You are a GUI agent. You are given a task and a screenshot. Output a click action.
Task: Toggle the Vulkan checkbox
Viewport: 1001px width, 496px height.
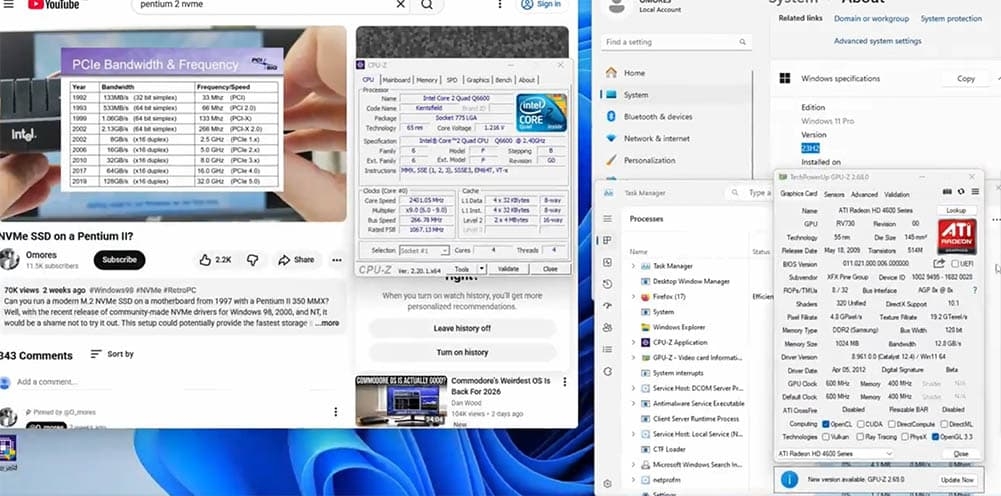pyautogui.click(x=826, y=437)
